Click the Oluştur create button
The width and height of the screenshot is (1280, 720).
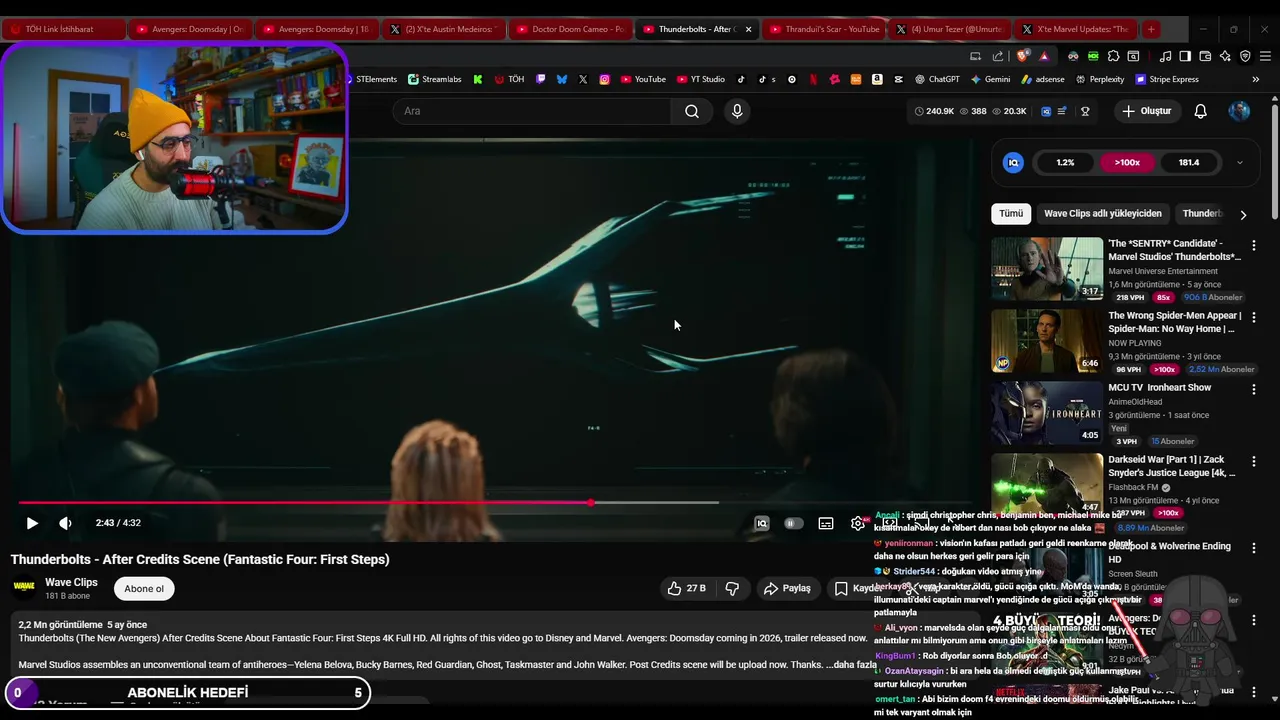tap(1147, 111)
